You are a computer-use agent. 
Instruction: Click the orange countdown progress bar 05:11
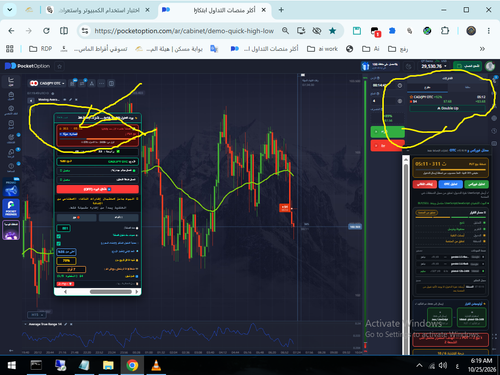(x=450, y=169)
